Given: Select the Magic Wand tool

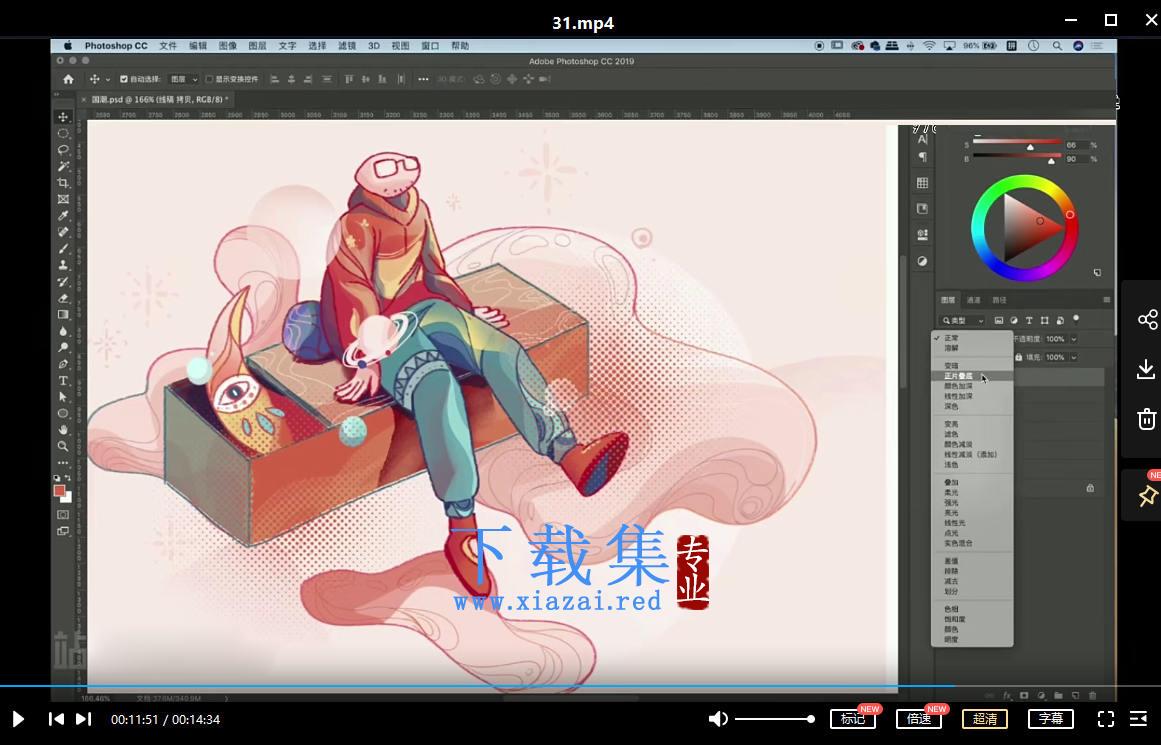Looking at the screenshot, I should coord(63,166).
